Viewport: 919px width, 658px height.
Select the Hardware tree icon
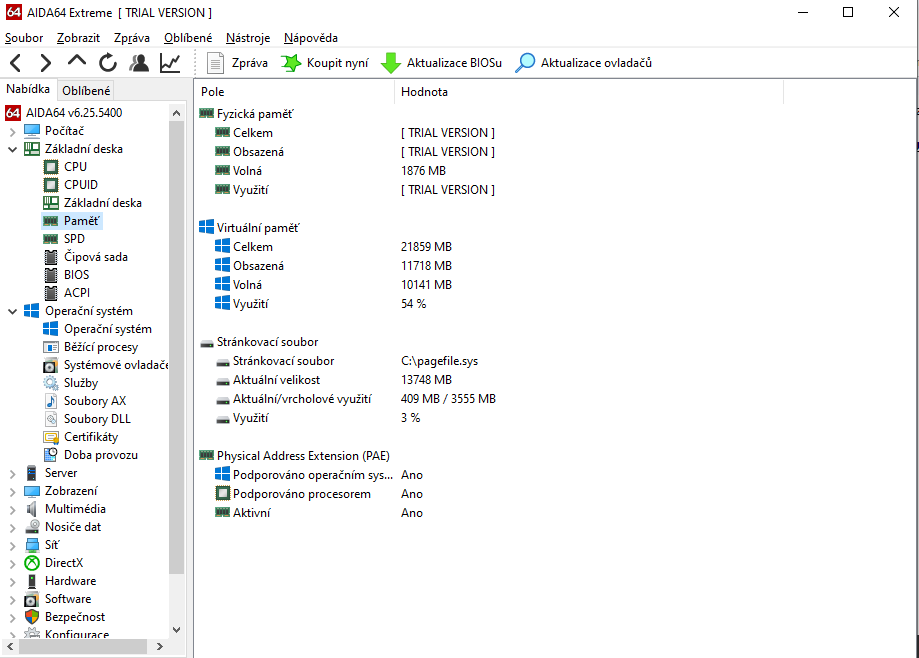point(32,581)
